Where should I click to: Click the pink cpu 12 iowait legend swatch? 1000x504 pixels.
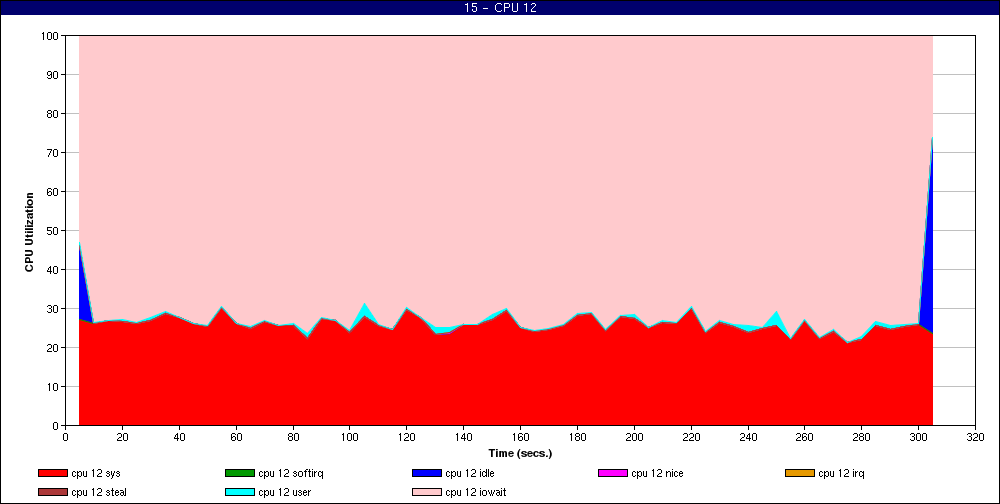pos(427,493)
